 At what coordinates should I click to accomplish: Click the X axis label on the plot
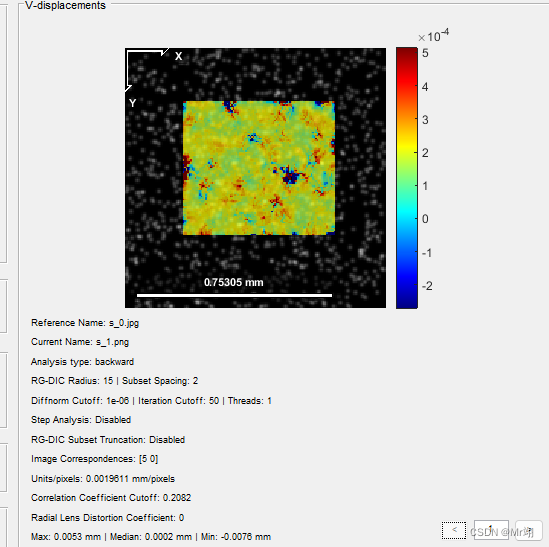point(179,56)
